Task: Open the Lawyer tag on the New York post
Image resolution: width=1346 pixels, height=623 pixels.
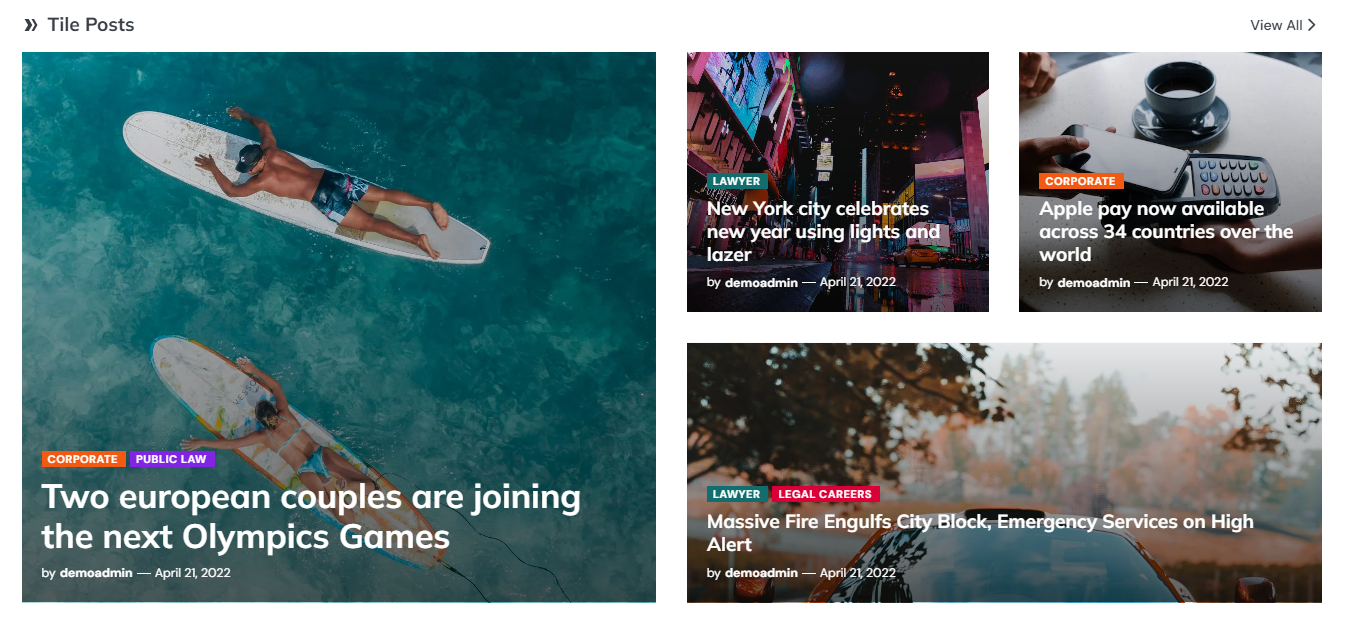Action: 737,181
